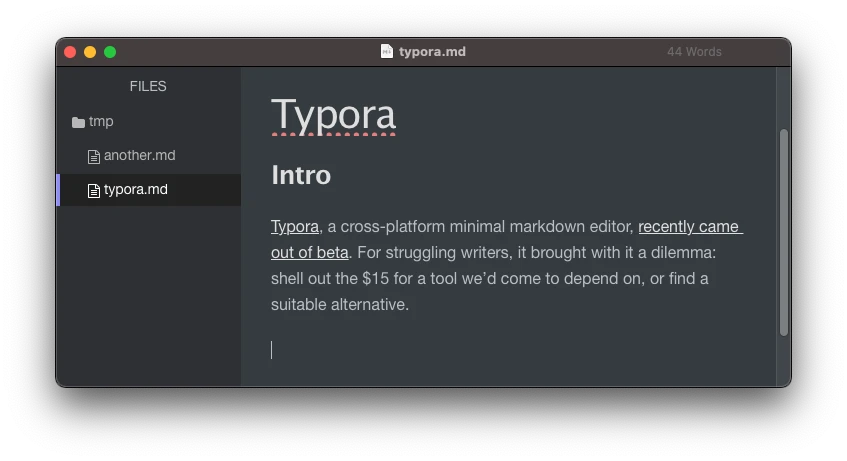Click the another.md file icon
The height and width of the screenshot is (461, 847).
coord(94,156)
